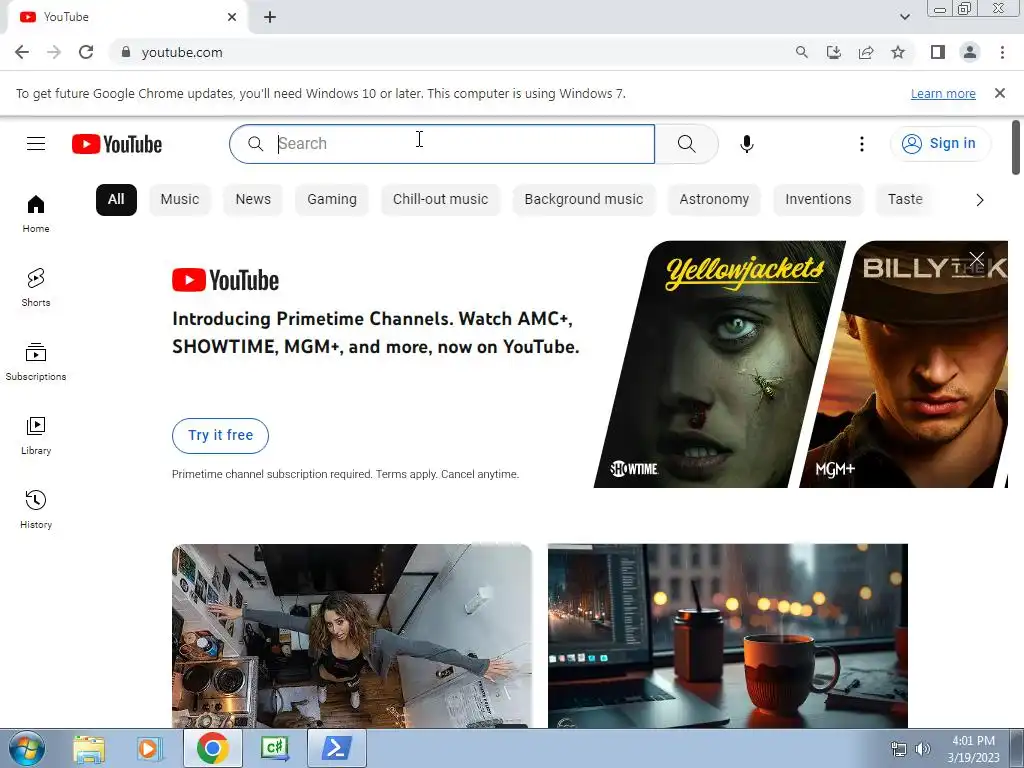Open the coffee mug rainy window thumbnail
Image resolution: width=1024 pixels, height=768 pixels.
pyautogui.click(x=728, y=635)
